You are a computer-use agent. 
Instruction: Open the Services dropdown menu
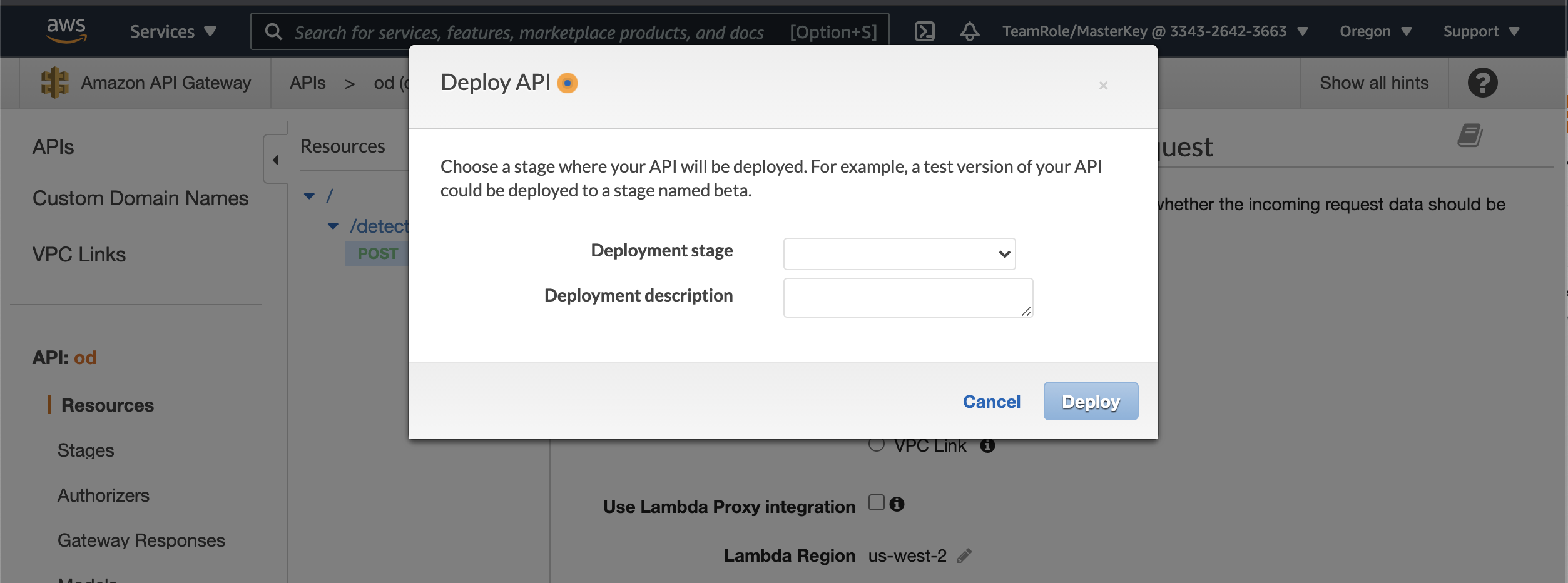(x=173, y=31)
